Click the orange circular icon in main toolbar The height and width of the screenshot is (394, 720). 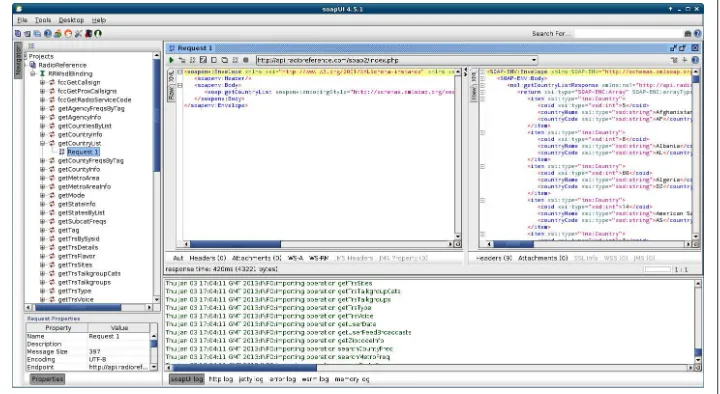click(68, 34)
